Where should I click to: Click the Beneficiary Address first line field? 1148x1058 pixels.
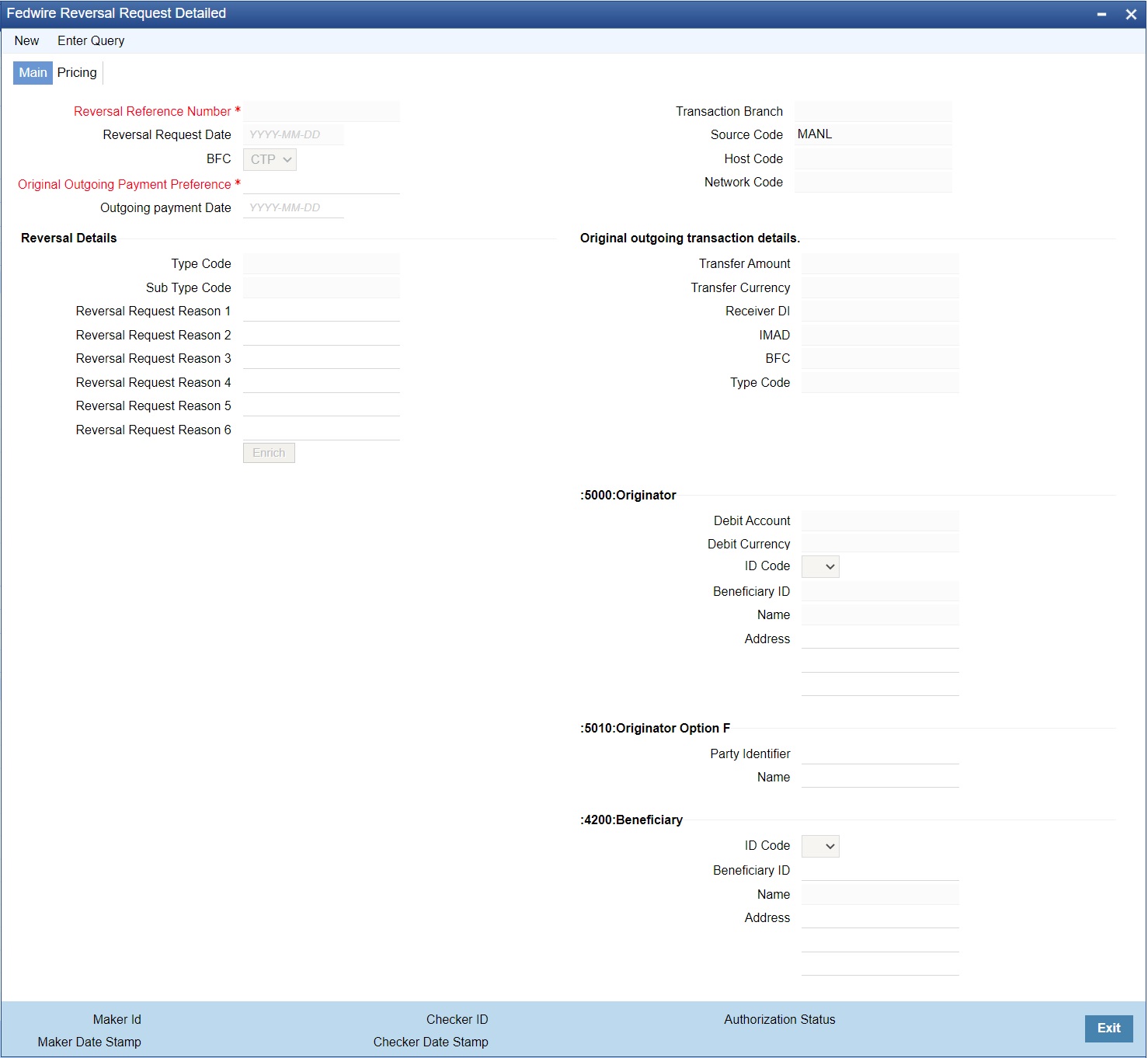pyautogui.click(x=880, y=917)
